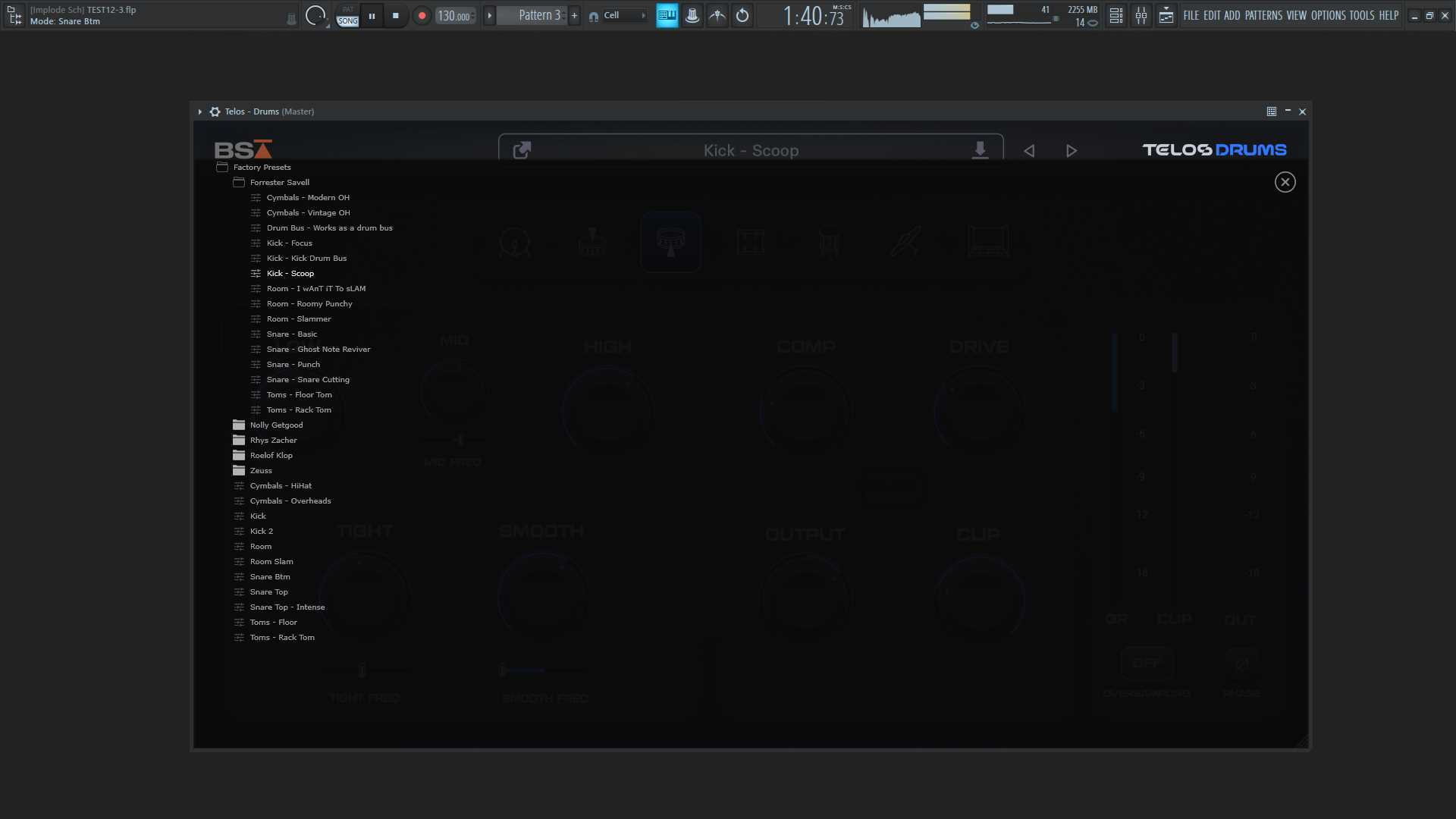
Task: Add a new pattern with the plus button
Action: [x=574, y=15]
